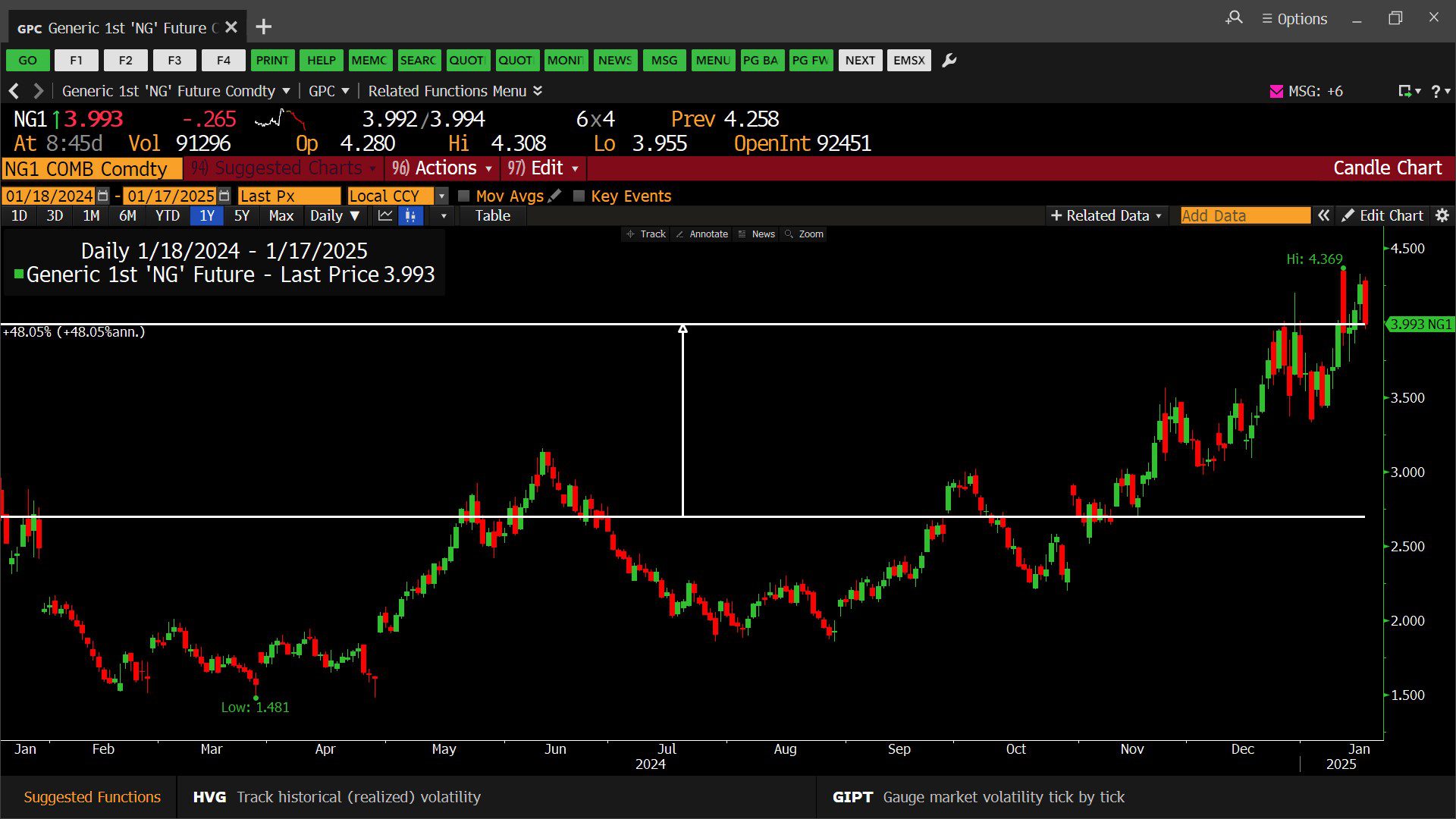This screenshot has width=1456, height=819.
Task: Open the start date calendar picker
Action: pos(104,196)
